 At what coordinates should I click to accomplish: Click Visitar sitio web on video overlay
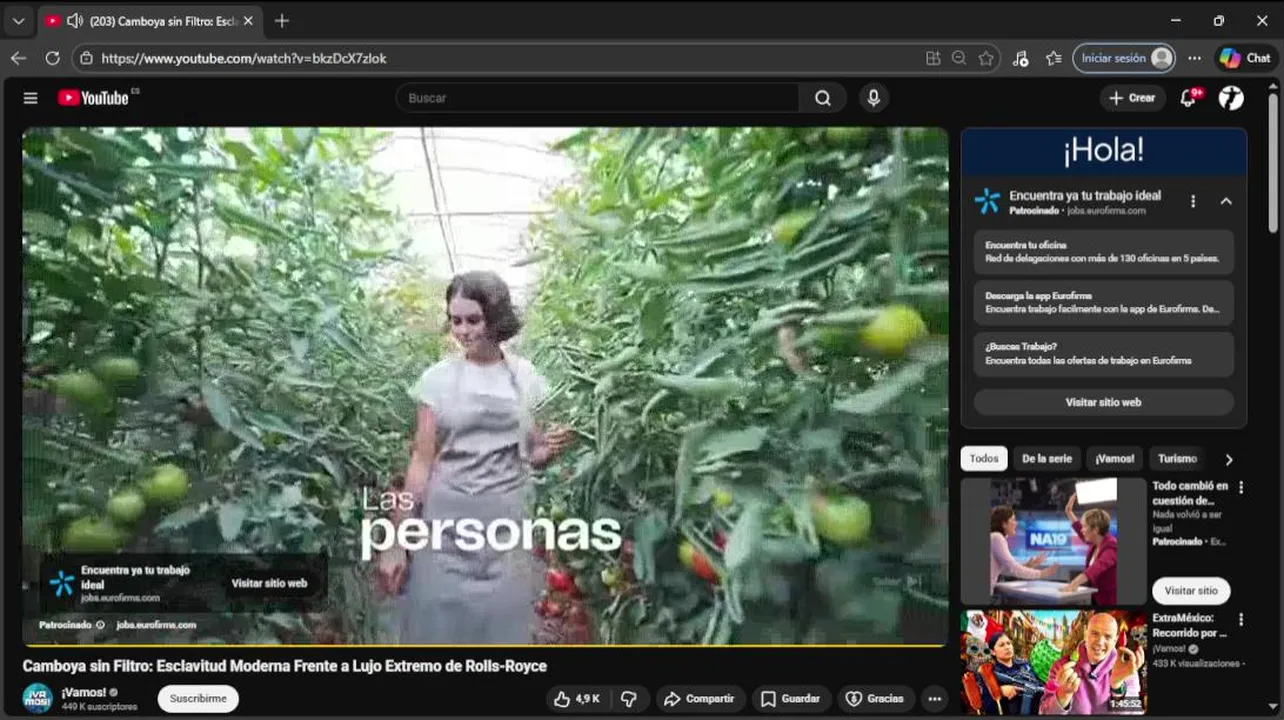coord(269,583)
